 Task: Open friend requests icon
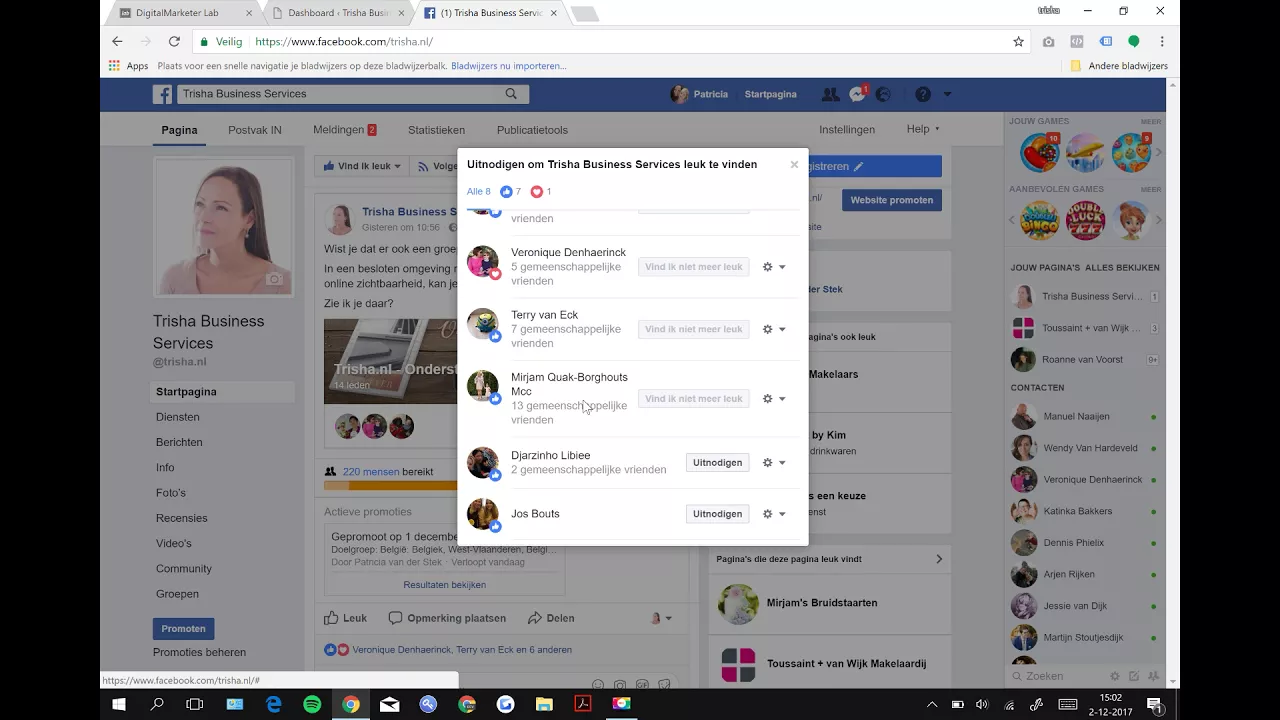[x=830, y=94]
